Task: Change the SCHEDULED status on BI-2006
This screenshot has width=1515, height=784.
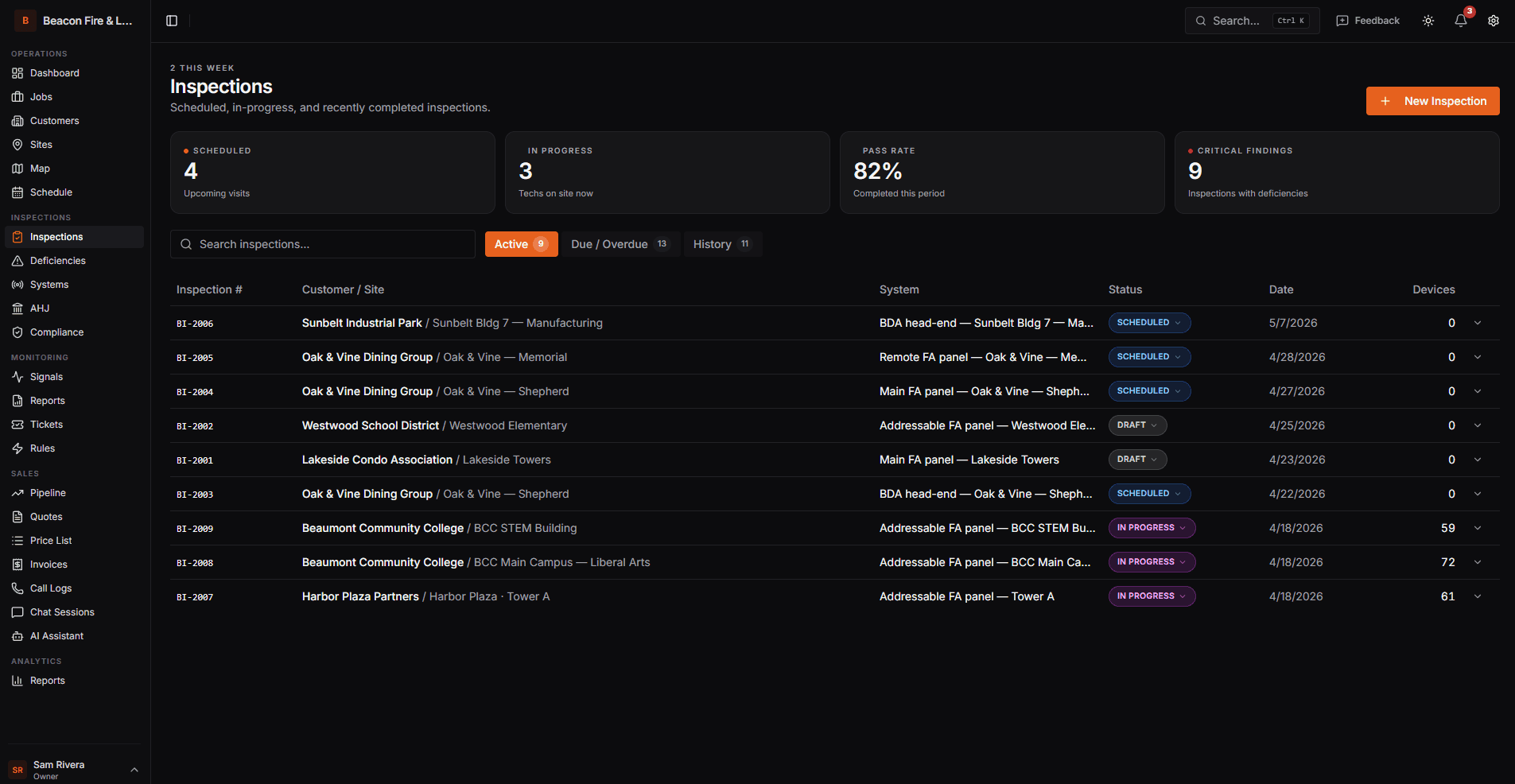Action: click(1149, 323)
